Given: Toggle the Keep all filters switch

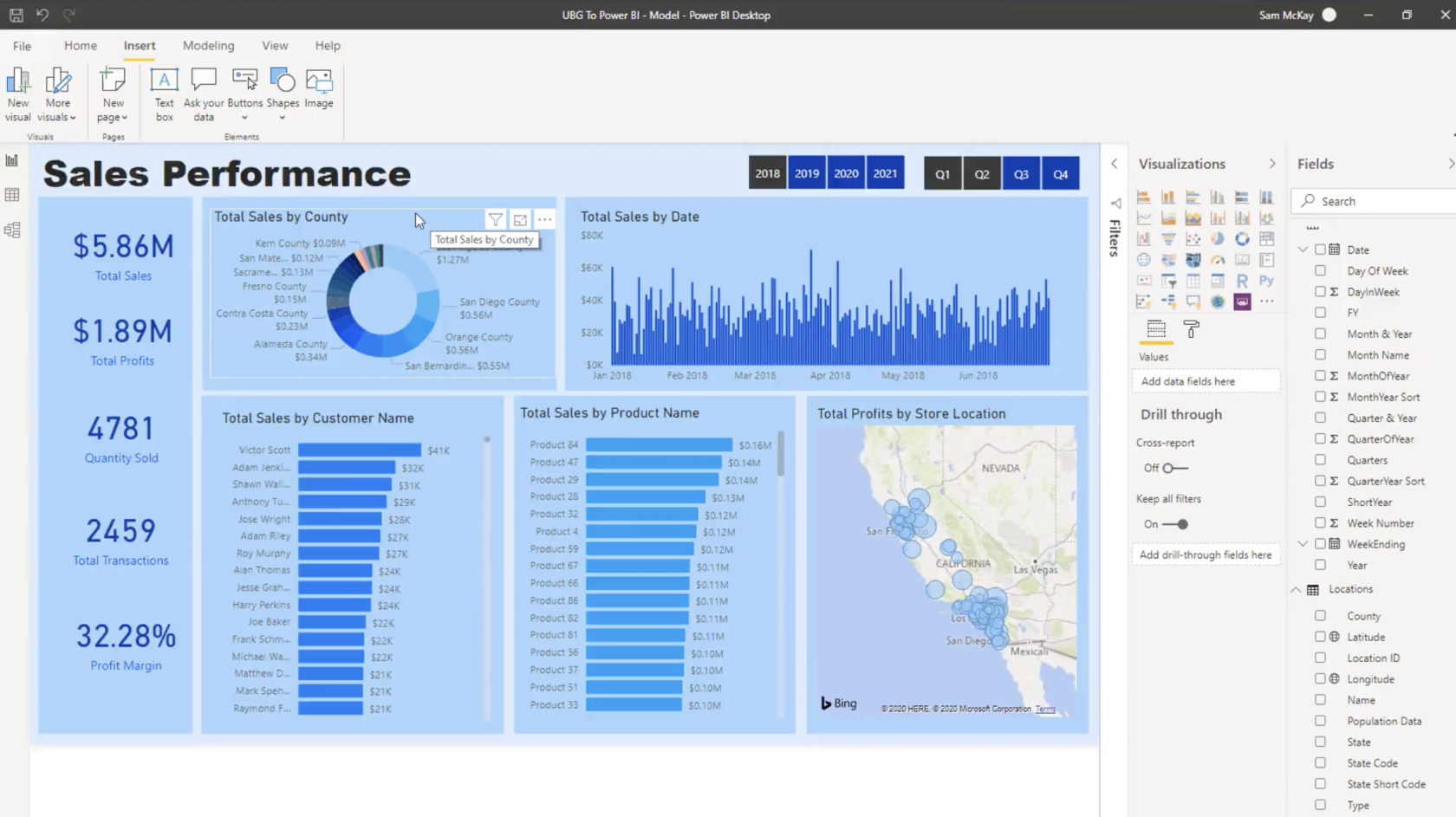Looking at the screenshot, I should pos(1175,524).
